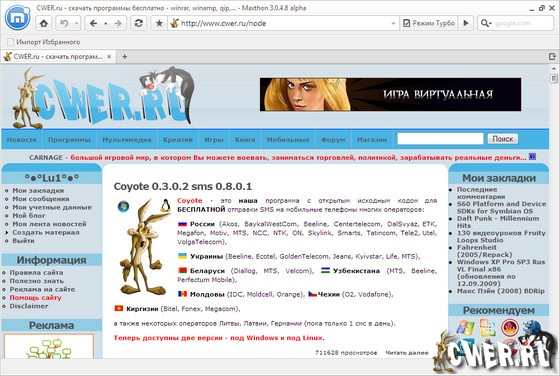This screenshot has width=560, height=376.
Task: Open the red Помощь сайту link
Action: tap(35, 297)
